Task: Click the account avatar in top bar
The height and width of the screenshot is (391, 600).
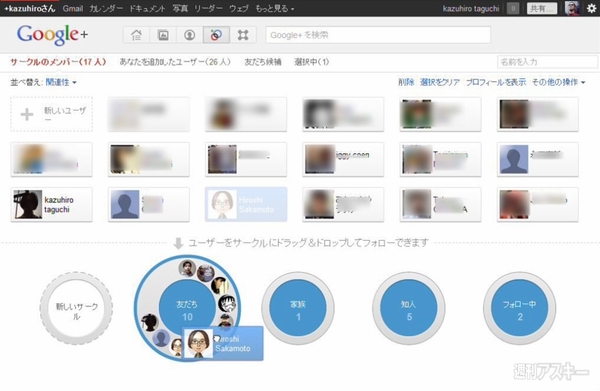Action: (572, 8)
